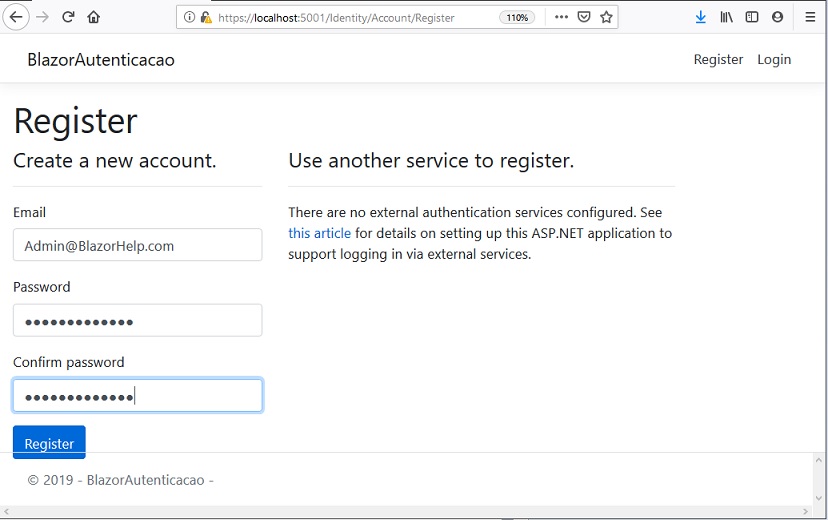This screenshot has width=828, height=520.
Task: Open the site information icon in address bar
Action: click(x=189, y=17)
